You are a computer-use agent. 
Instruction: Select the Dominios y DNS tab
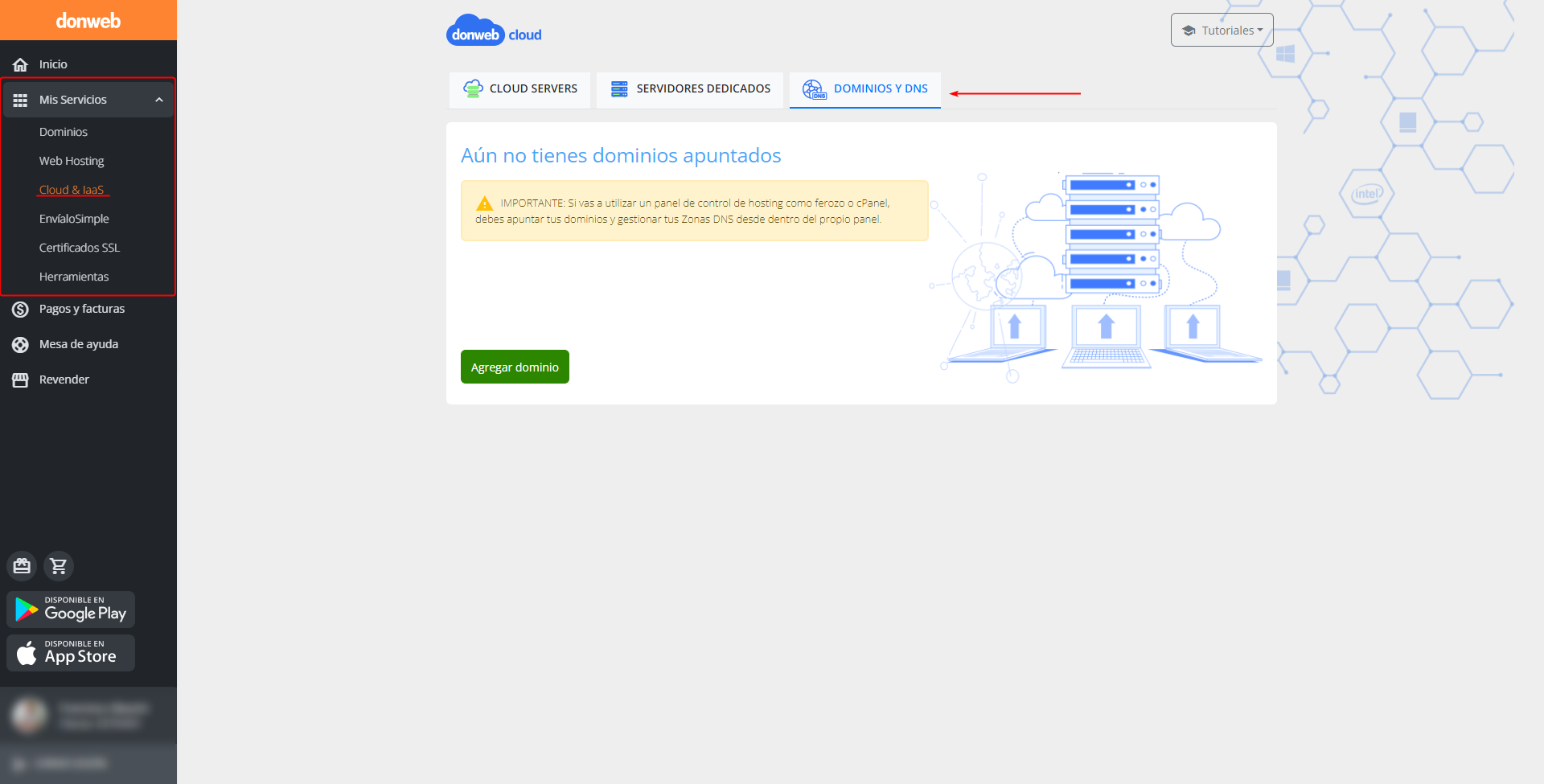coord(865,89)
